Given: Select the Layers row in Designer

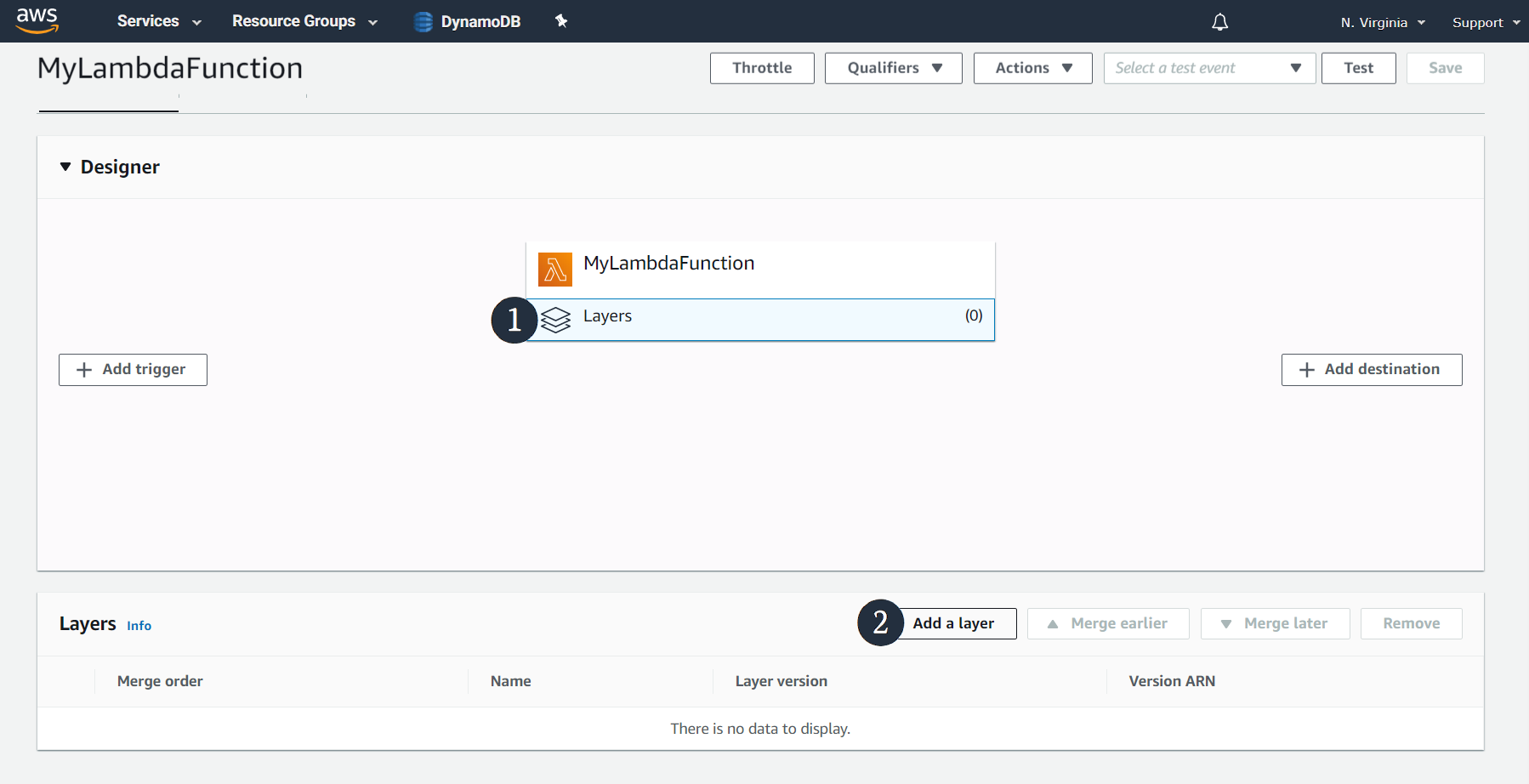Looking at the screenshot, I should [760, 320].
